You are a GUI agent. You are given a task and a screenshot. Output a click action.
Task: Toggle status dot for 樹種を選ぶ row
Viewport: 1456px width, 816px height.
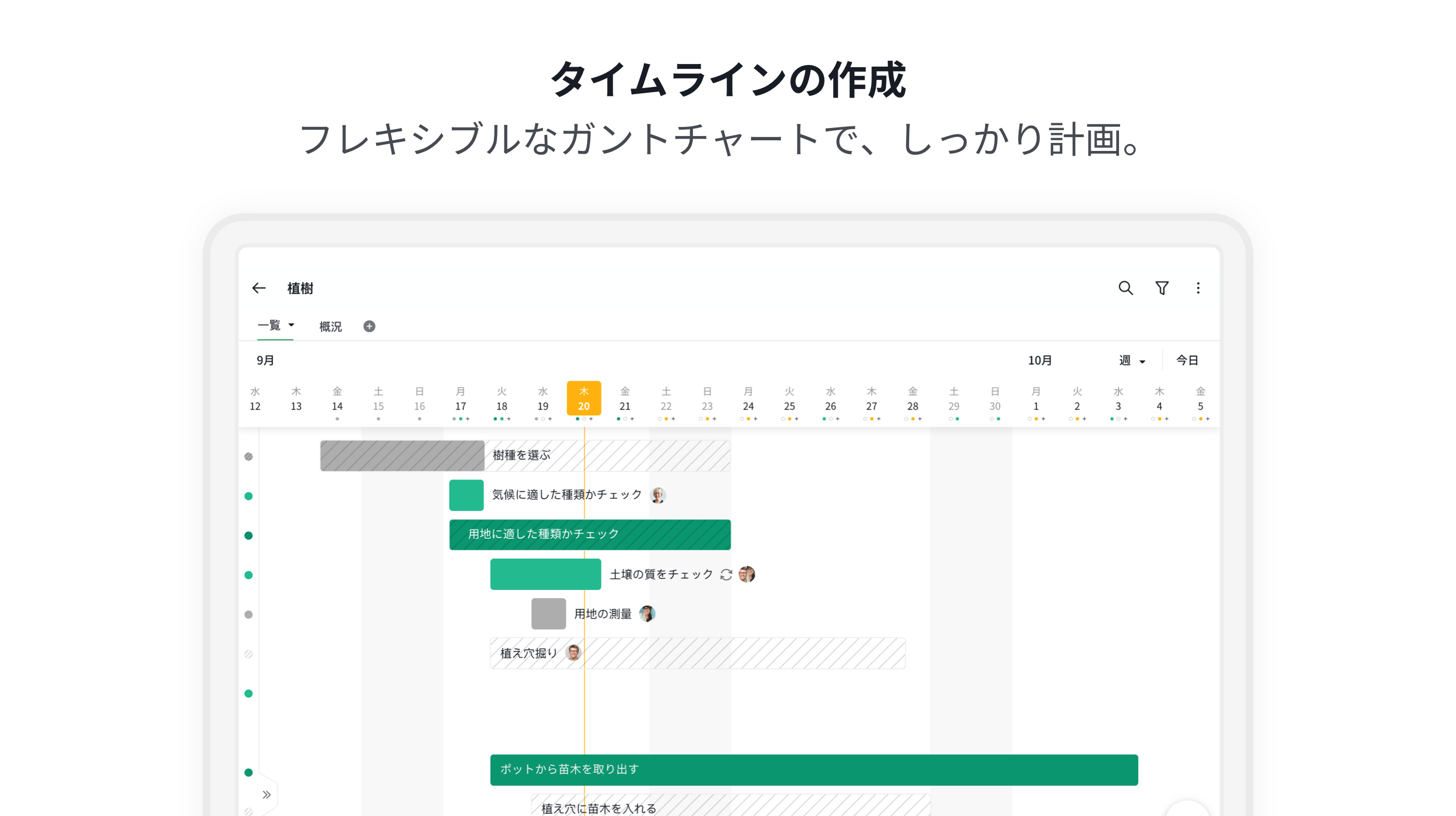pyautogui.click(x=248, y=457)
